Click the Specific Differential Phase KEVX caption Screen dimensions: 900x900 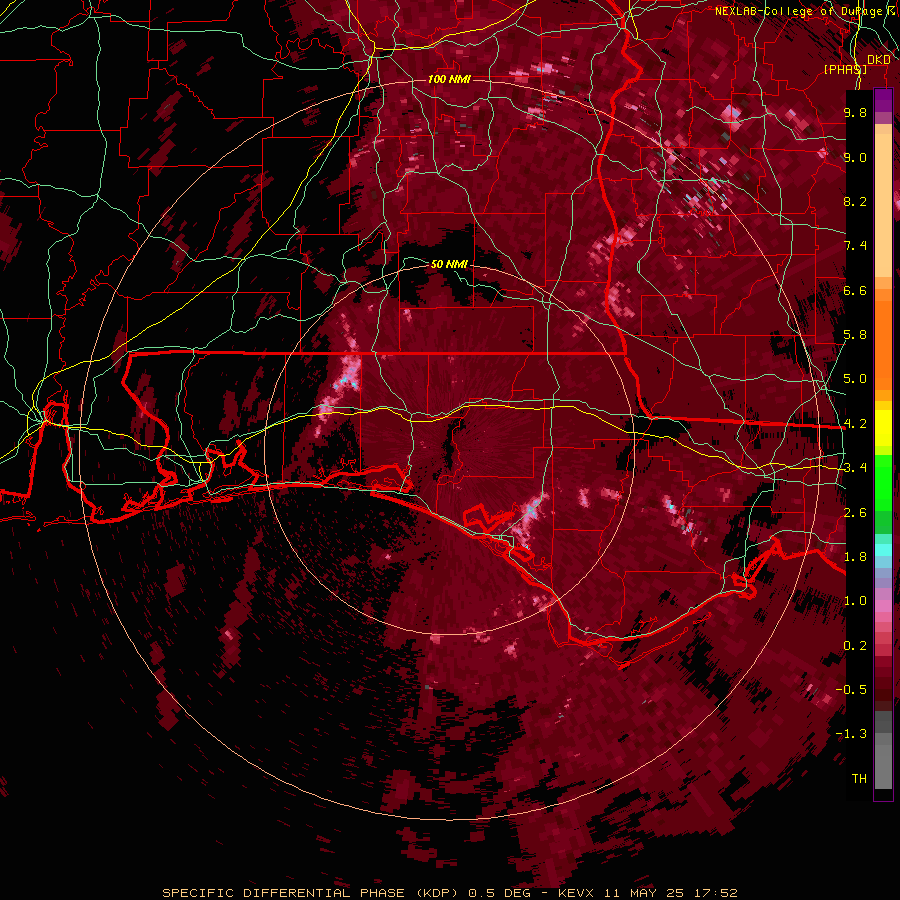449,893
